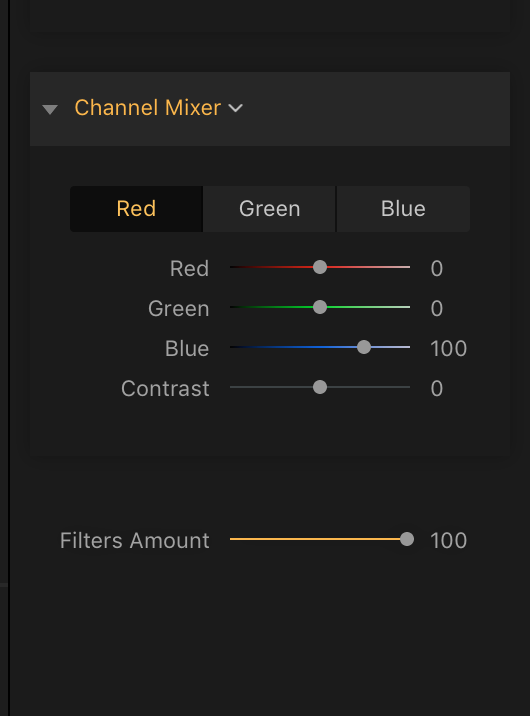
Task: Switch to the Blue channel tab
Action: pos(403,209)
